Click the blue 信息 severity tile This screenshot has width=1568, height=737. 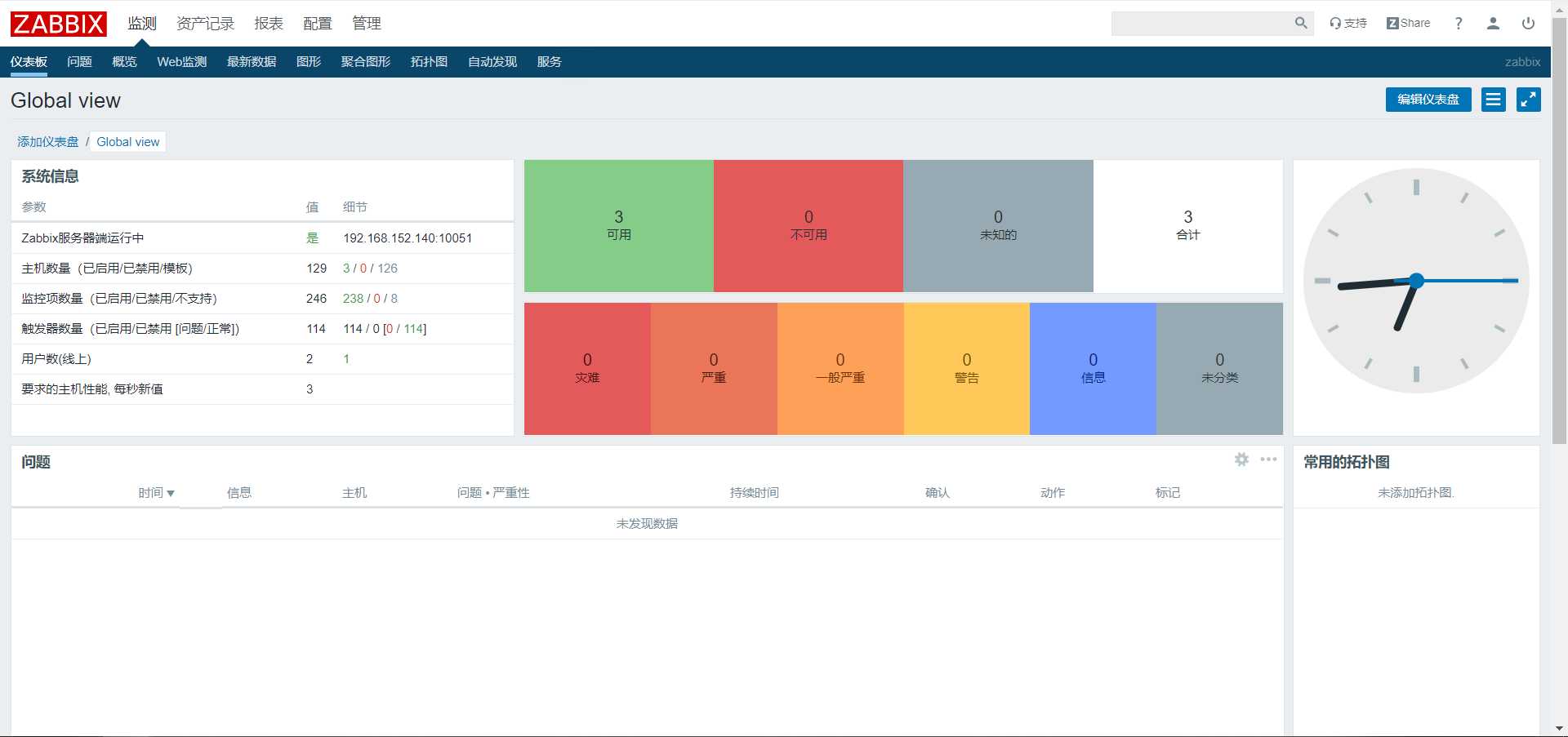(1093, 369)
